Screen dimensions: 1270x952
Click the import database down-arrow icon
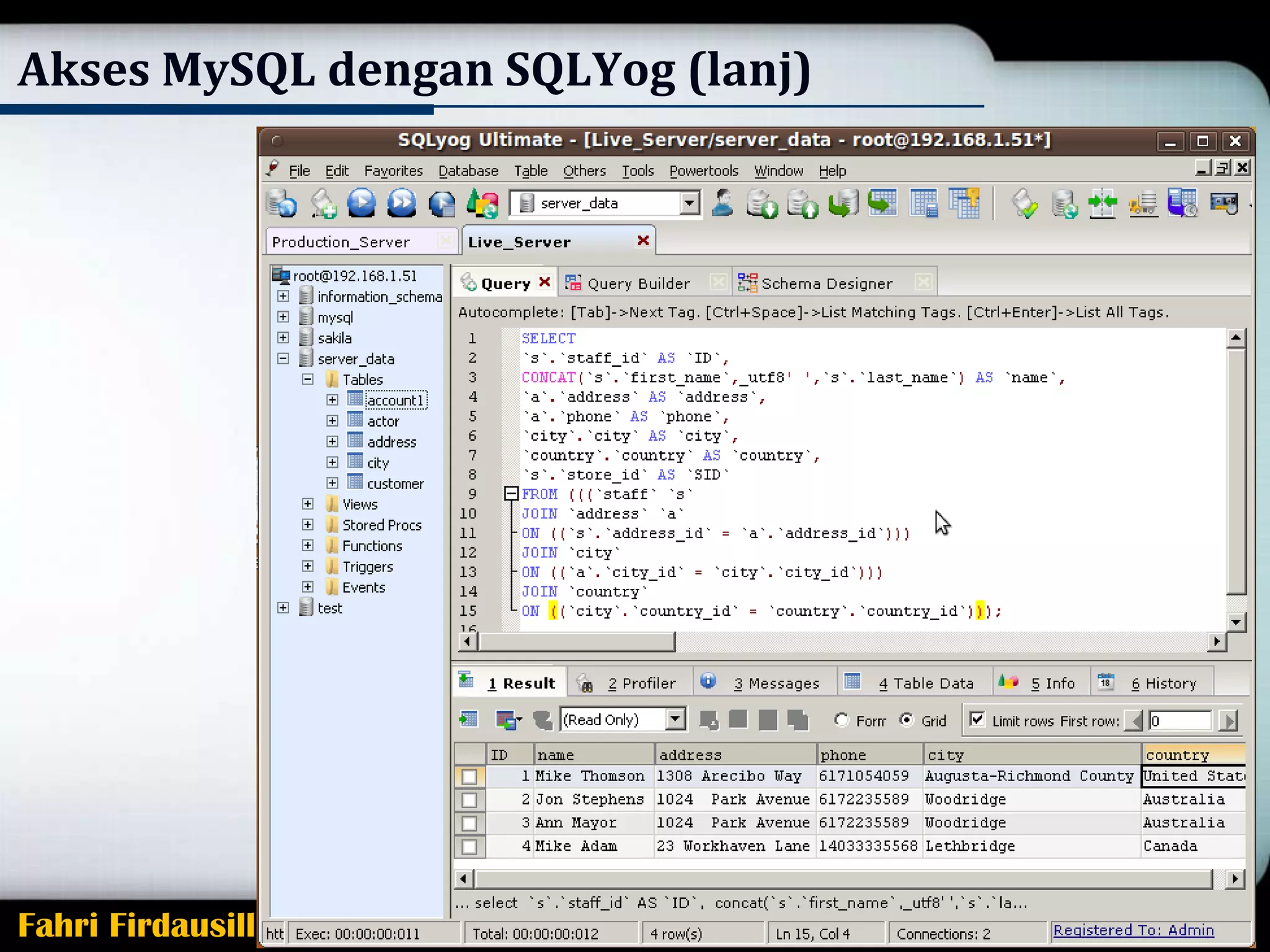click(x=762, y=203)
